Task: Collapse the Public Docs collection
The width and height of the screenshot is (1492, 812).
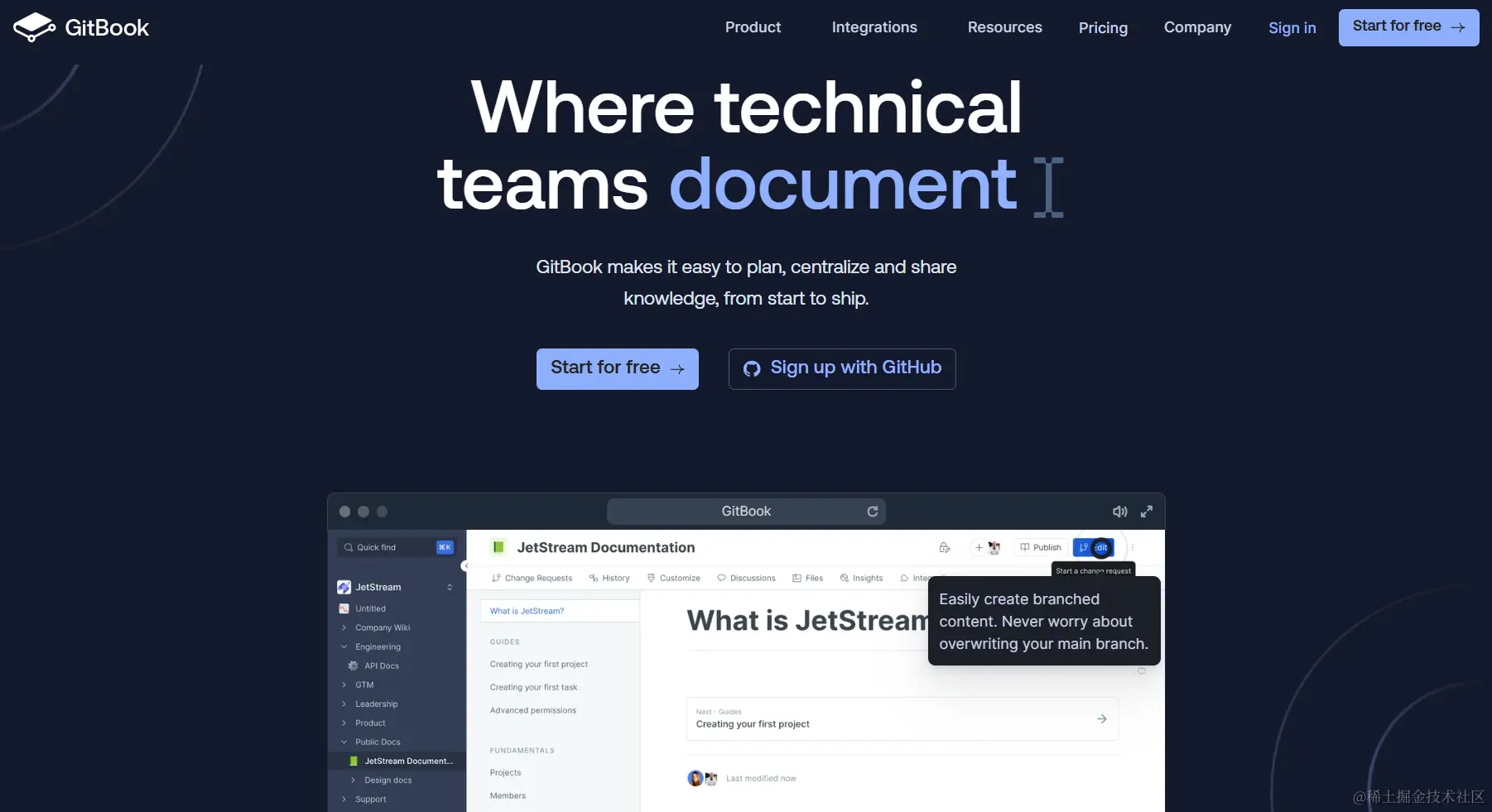Action: (344, 742)
